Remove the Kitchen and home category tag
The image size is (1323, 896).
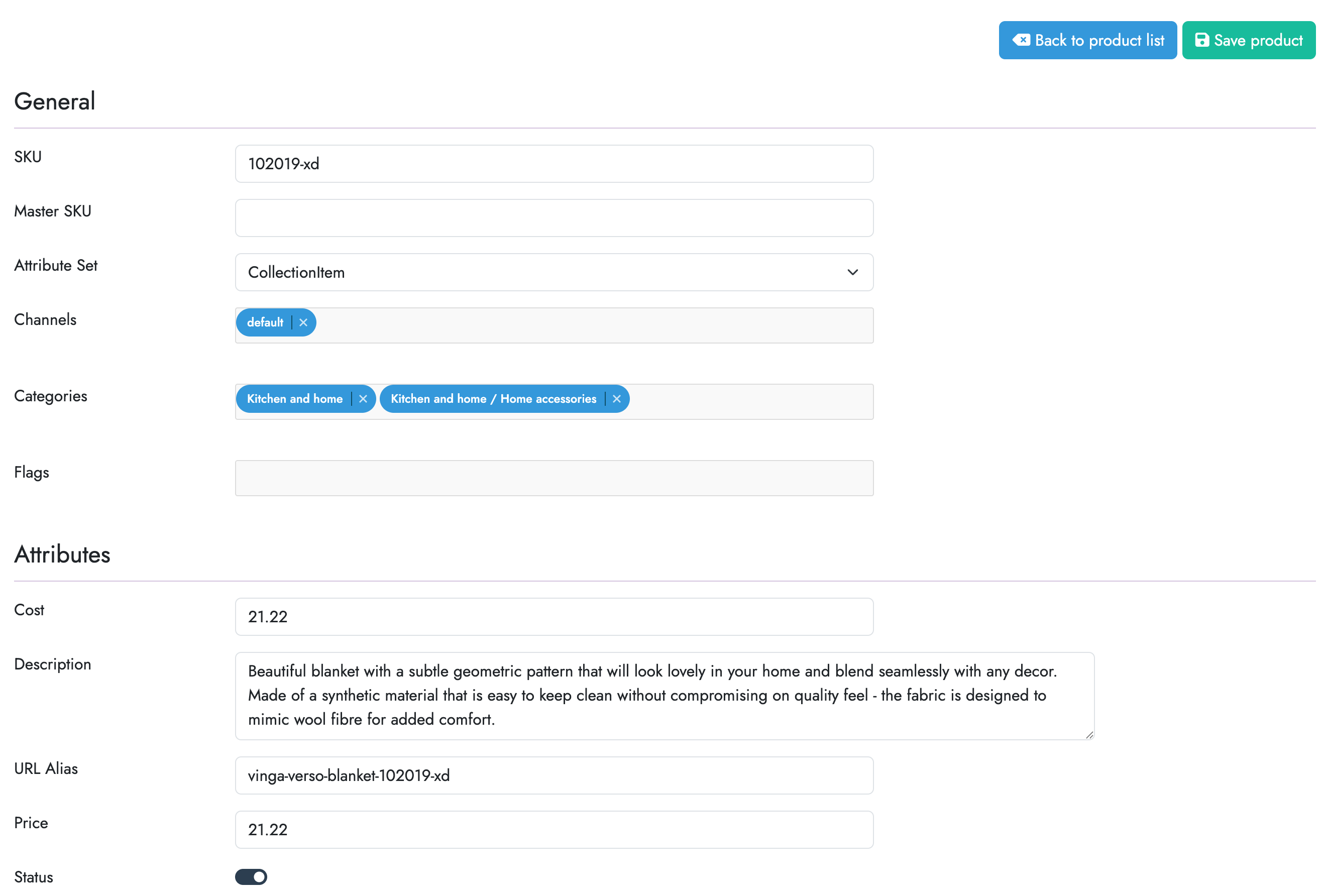point(363,399)
